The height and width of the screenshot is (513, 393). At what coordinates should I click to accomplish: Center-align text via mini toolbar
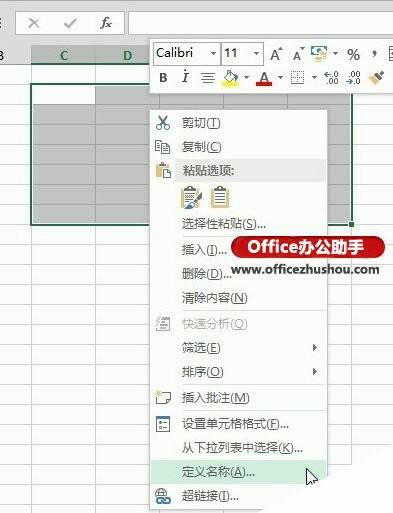[x=208, y=78]
